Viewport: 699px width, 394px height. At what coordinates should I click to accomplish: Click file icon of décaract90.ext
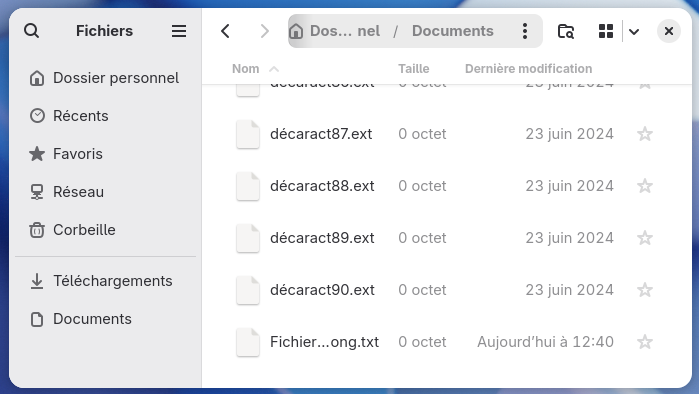[248, 291]
